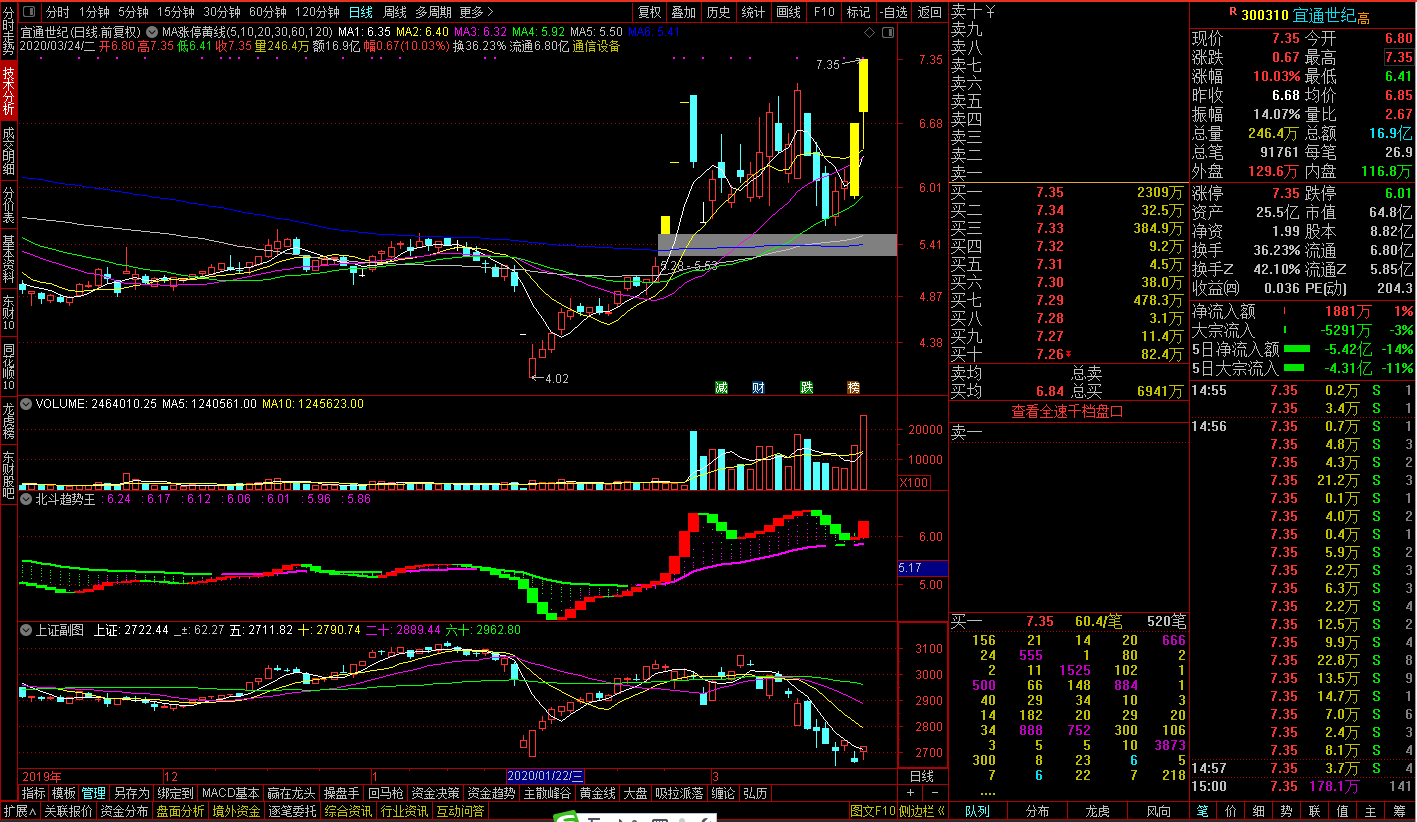The image size is (1417, 822).
Task: Click the 减 marker on the chart
Action: (721, 387)
